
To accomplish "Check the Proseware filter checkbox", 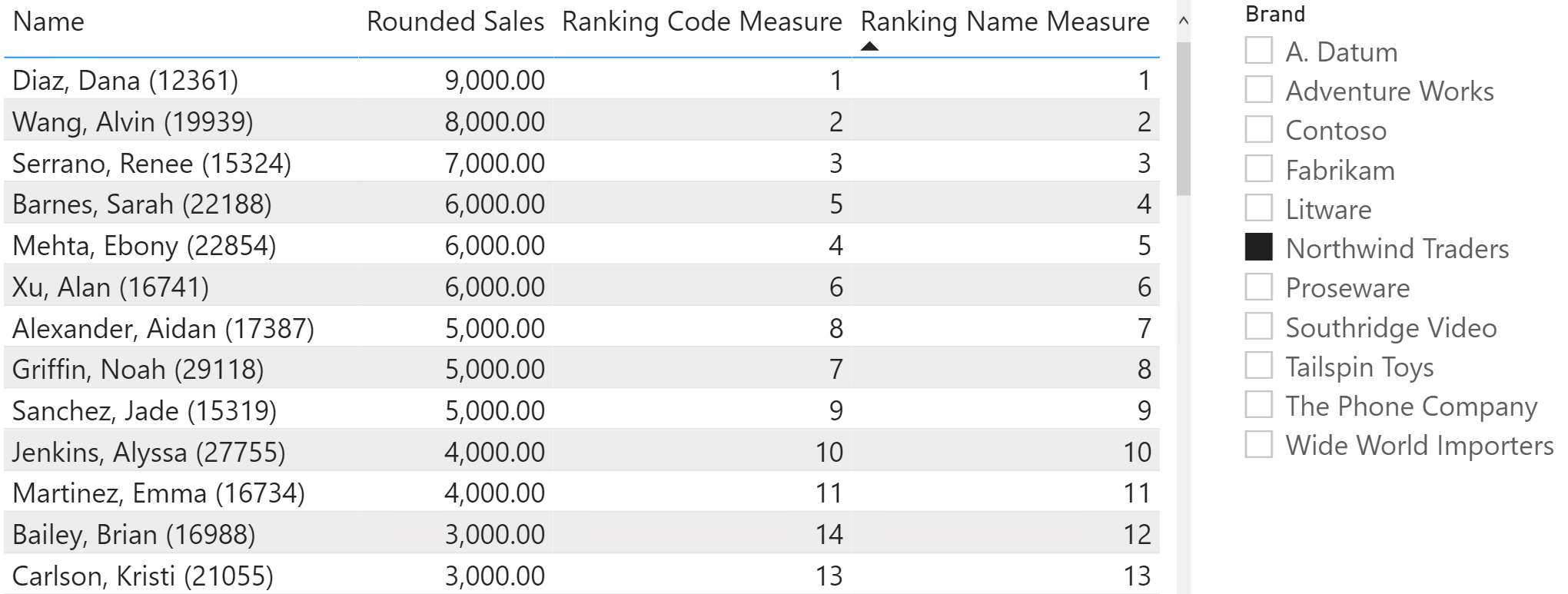I will point(1258,287).
